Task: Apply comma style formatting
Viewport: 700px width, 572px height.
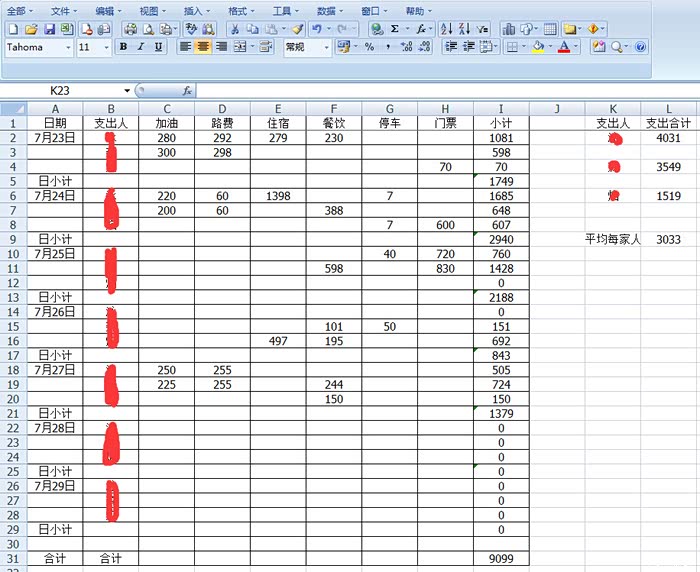Action: click(388, 47)
